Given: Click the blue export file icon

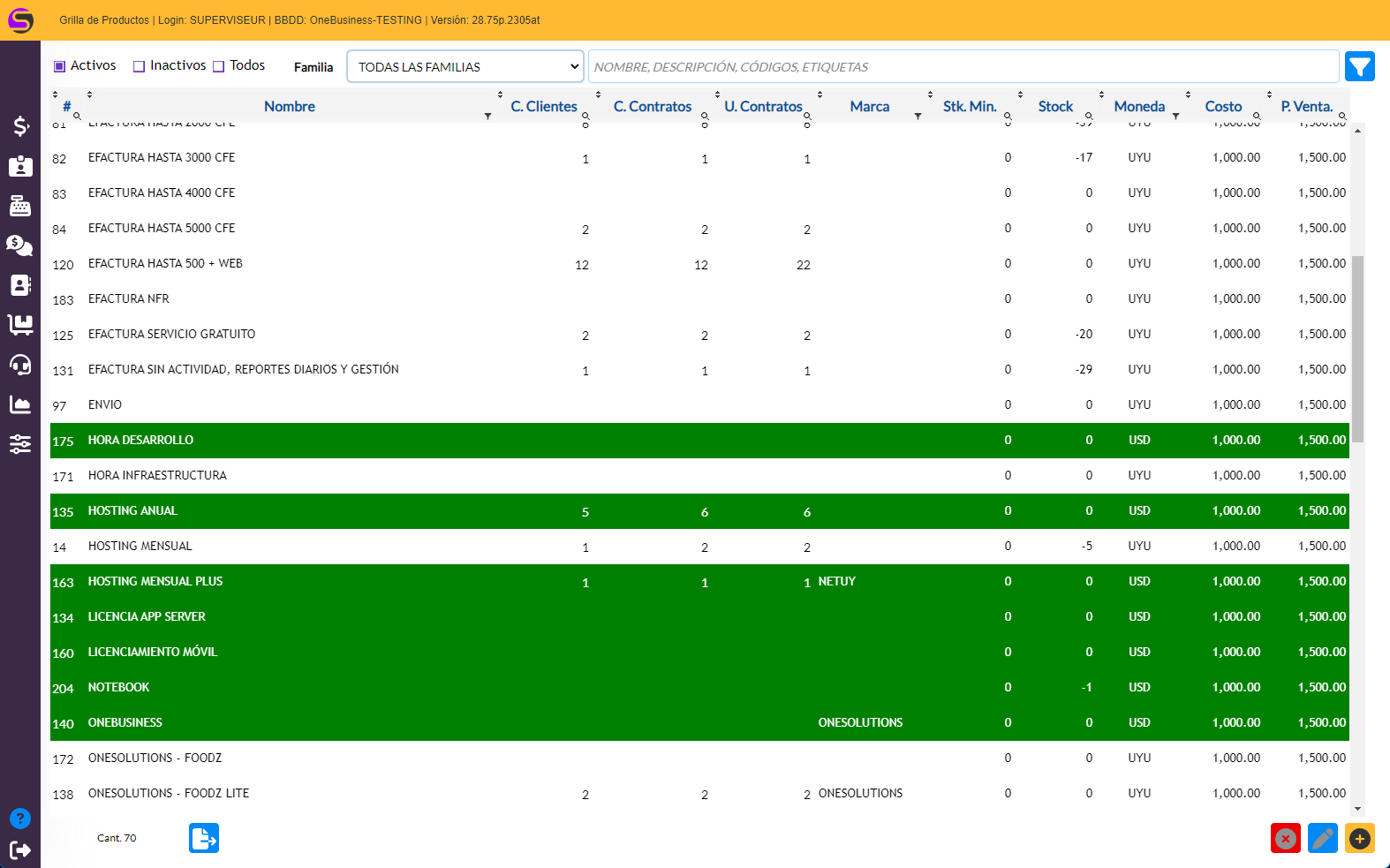Looking at the screenshot, I should click(x=204, y=838).
